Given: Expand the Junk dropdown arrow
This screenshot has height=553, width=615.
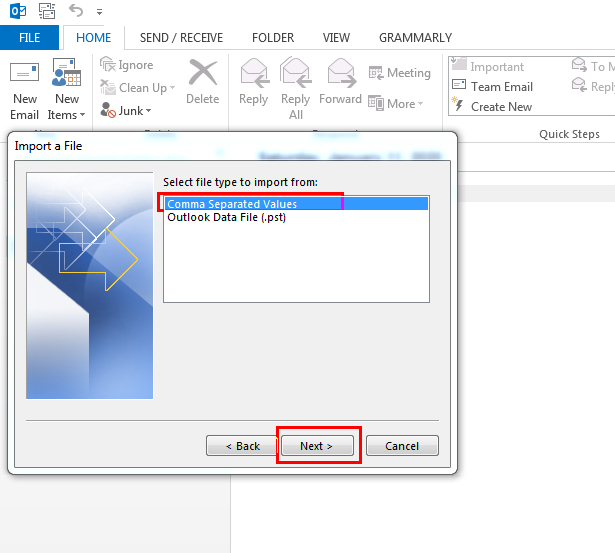Looking at the screenshot, I should (148, 111).
